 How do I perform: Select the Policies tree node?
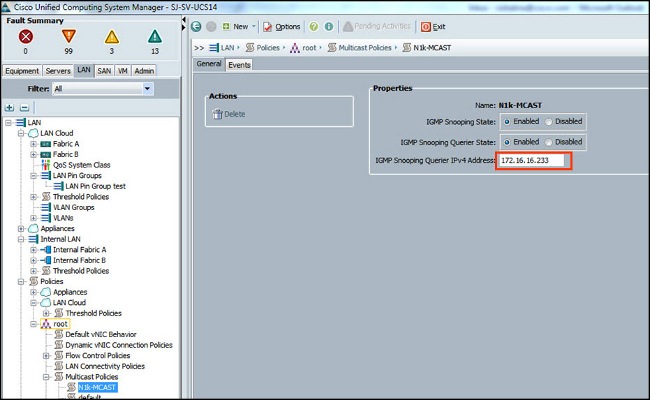click(x=51, y=281)
